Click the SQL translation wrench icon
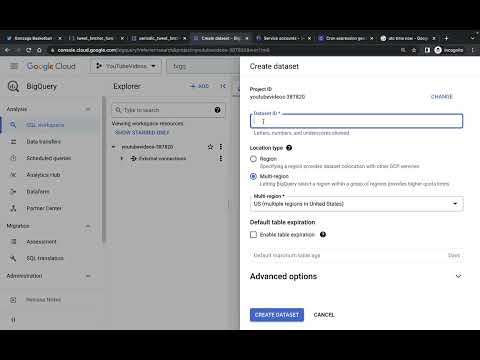480x360 pixels. pyautogui.click(x=13, y=258)
